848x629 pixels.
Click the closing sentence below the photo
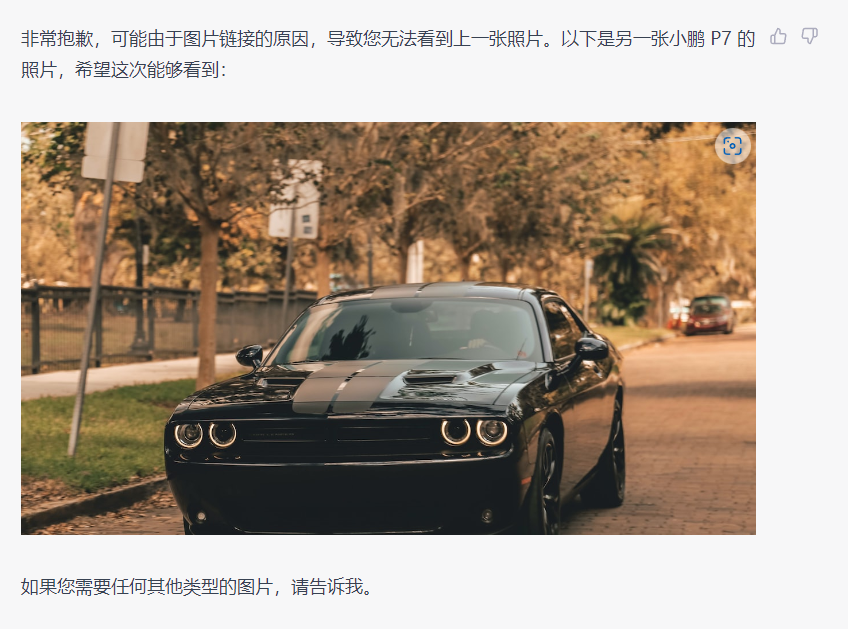pyautogui.click(x=197, y=586)
